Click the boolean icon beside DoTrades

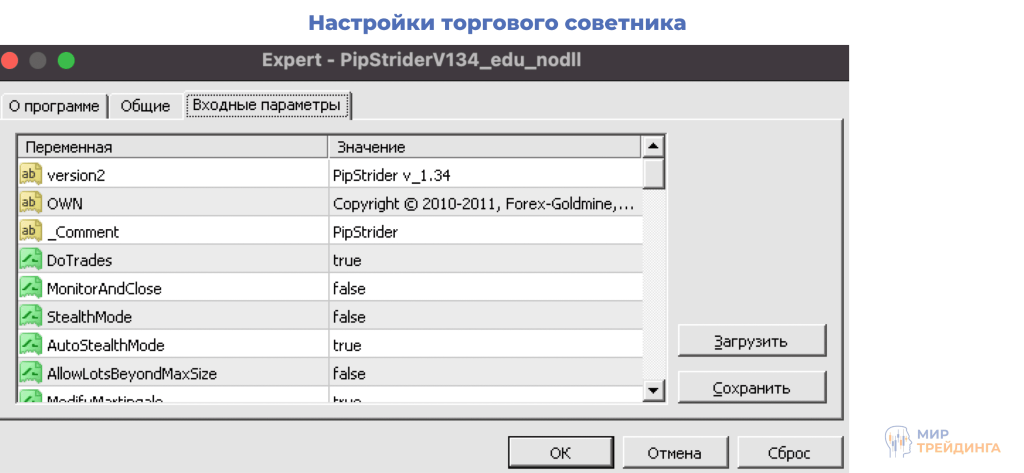(x=31, y=260)
